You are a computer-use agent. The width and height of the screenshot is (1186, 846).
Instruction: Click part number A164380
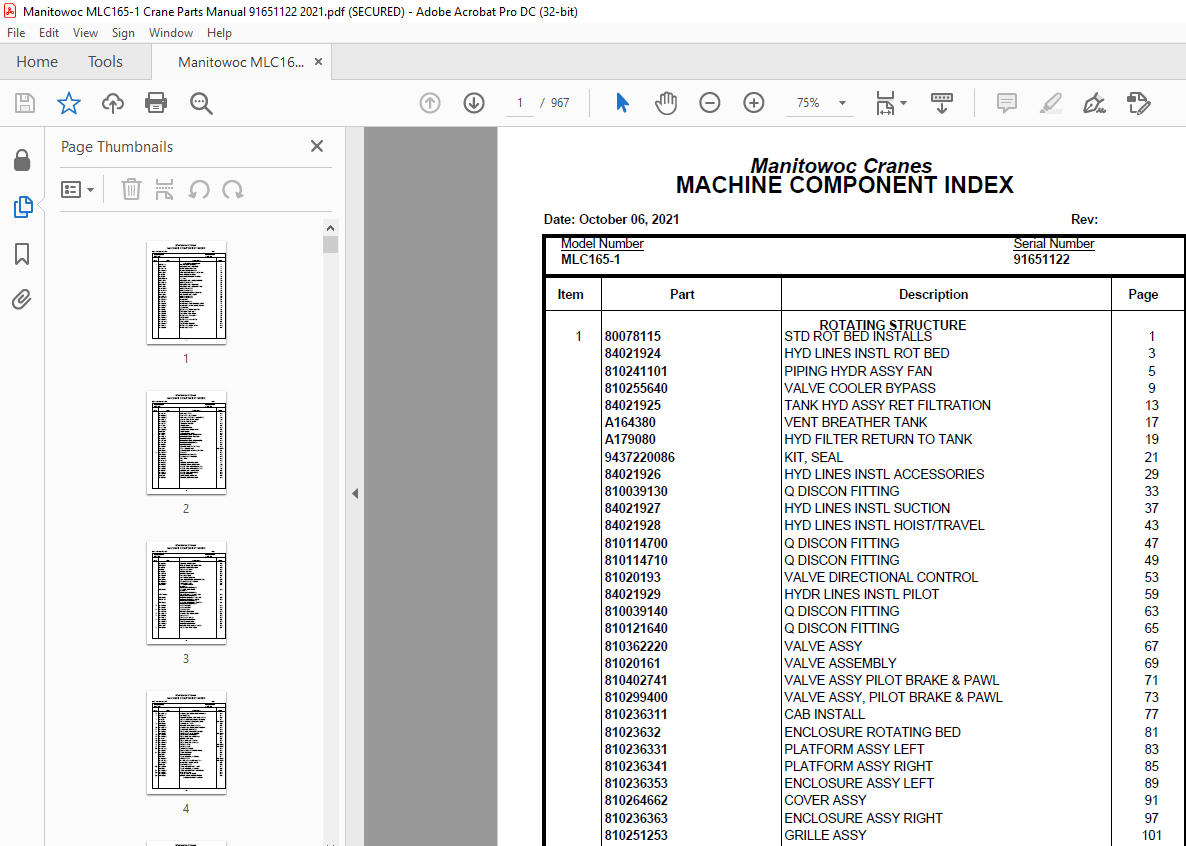pos(630,422)
